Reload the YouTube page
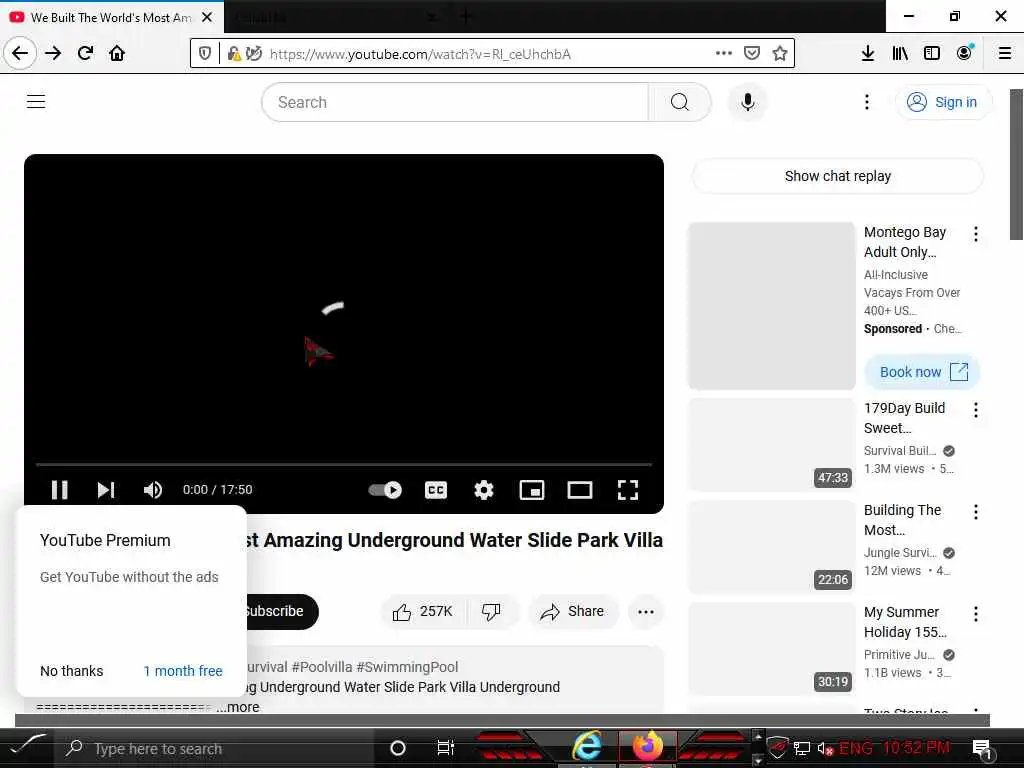This screenshot has width=1024, height=768. [x=86, y=53]
